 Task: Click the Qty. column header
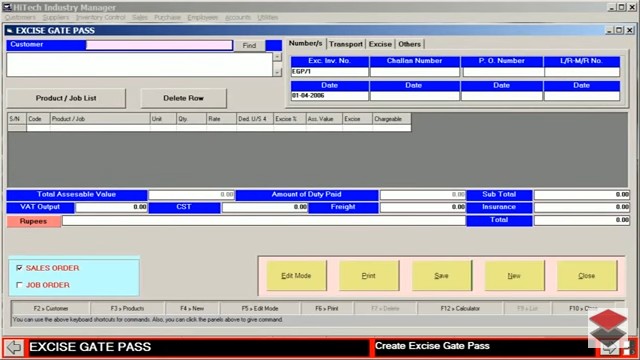[191, 119]
